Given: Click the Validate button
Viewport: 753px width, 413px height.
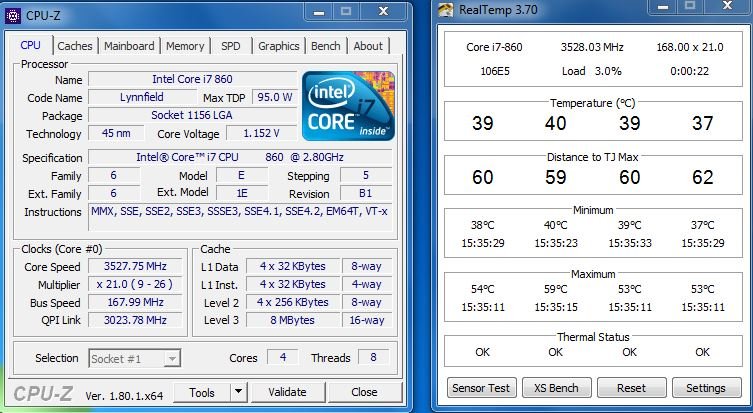Looking at the screenshot, I should click(x=287, y=392).
